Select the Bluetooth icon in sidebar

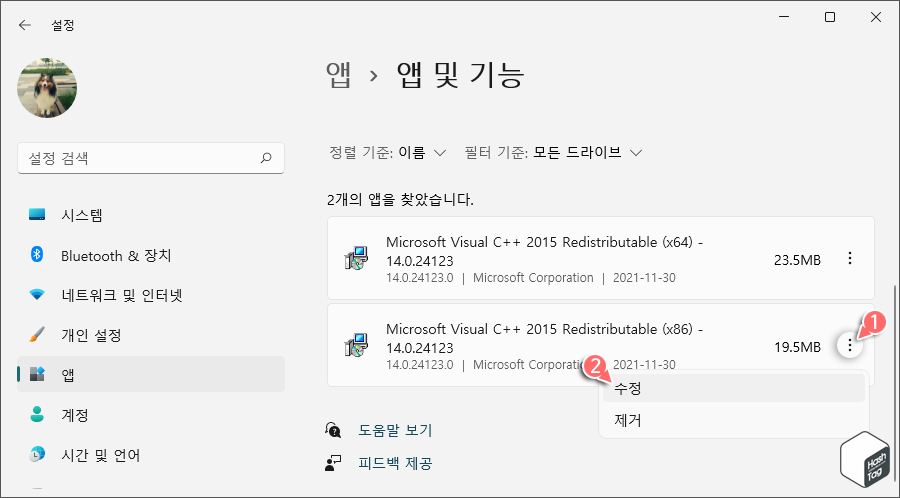37,255
